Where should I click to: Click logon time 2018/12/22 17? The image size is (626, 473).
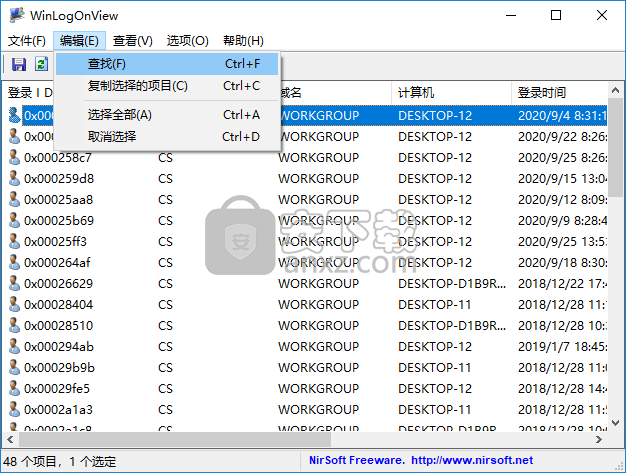[x=562, y=283]
